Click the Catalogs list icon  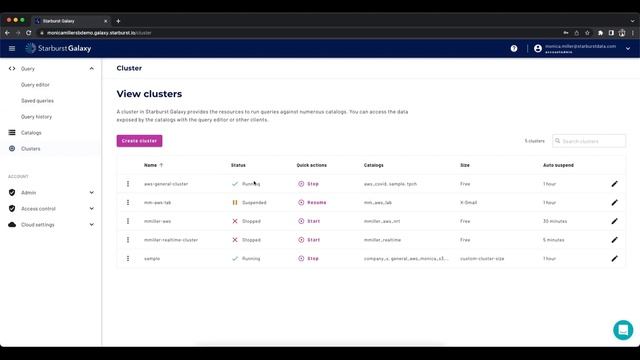pos(12,133)
